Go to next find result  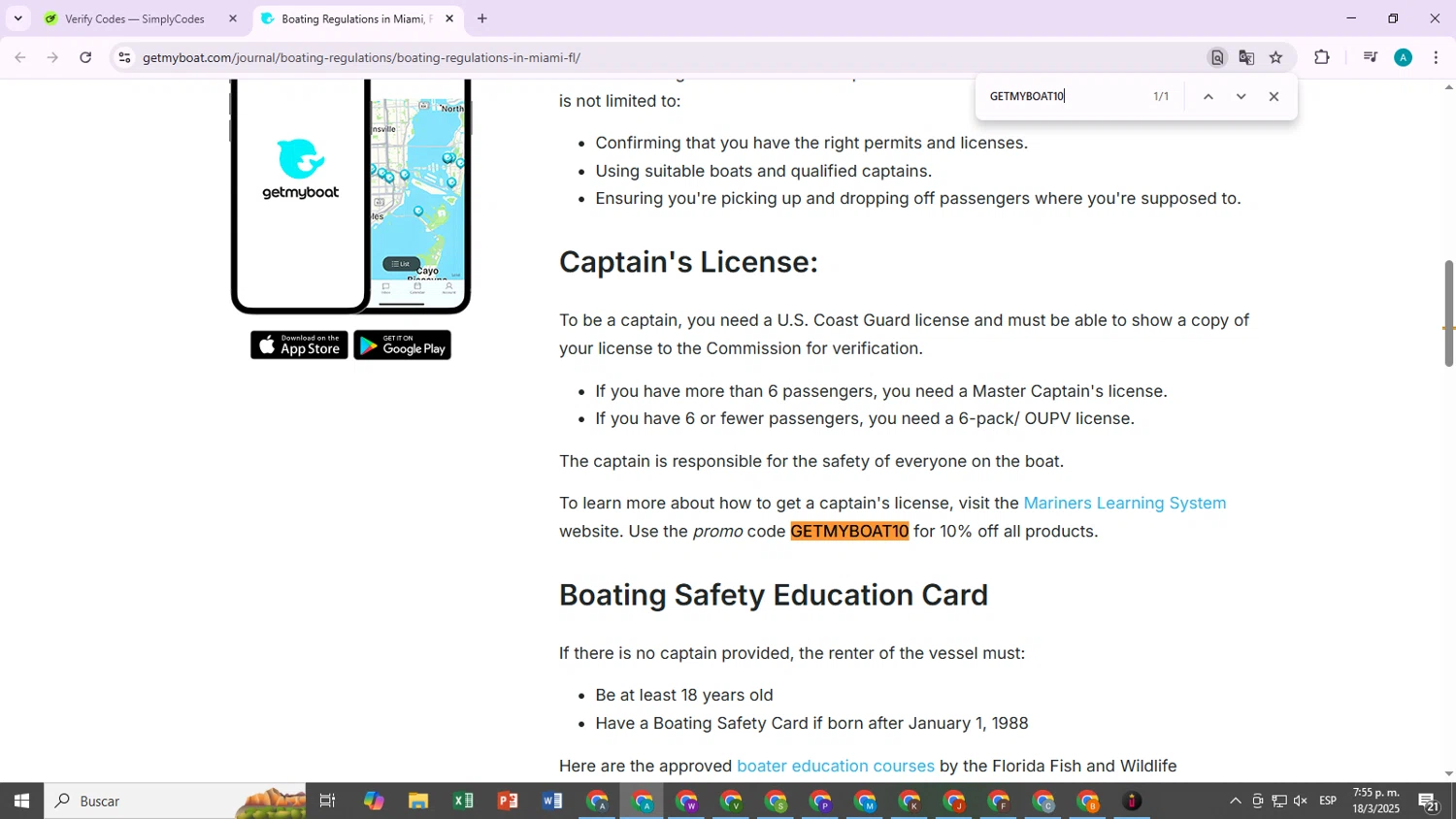point(1241,96)
